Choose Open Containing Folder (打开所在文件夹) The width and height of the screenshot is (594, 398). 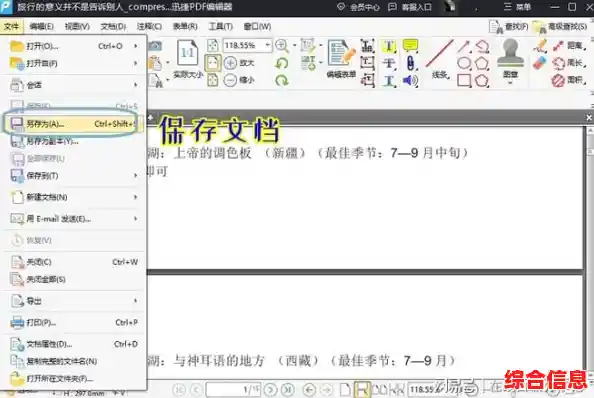(73, 378)
